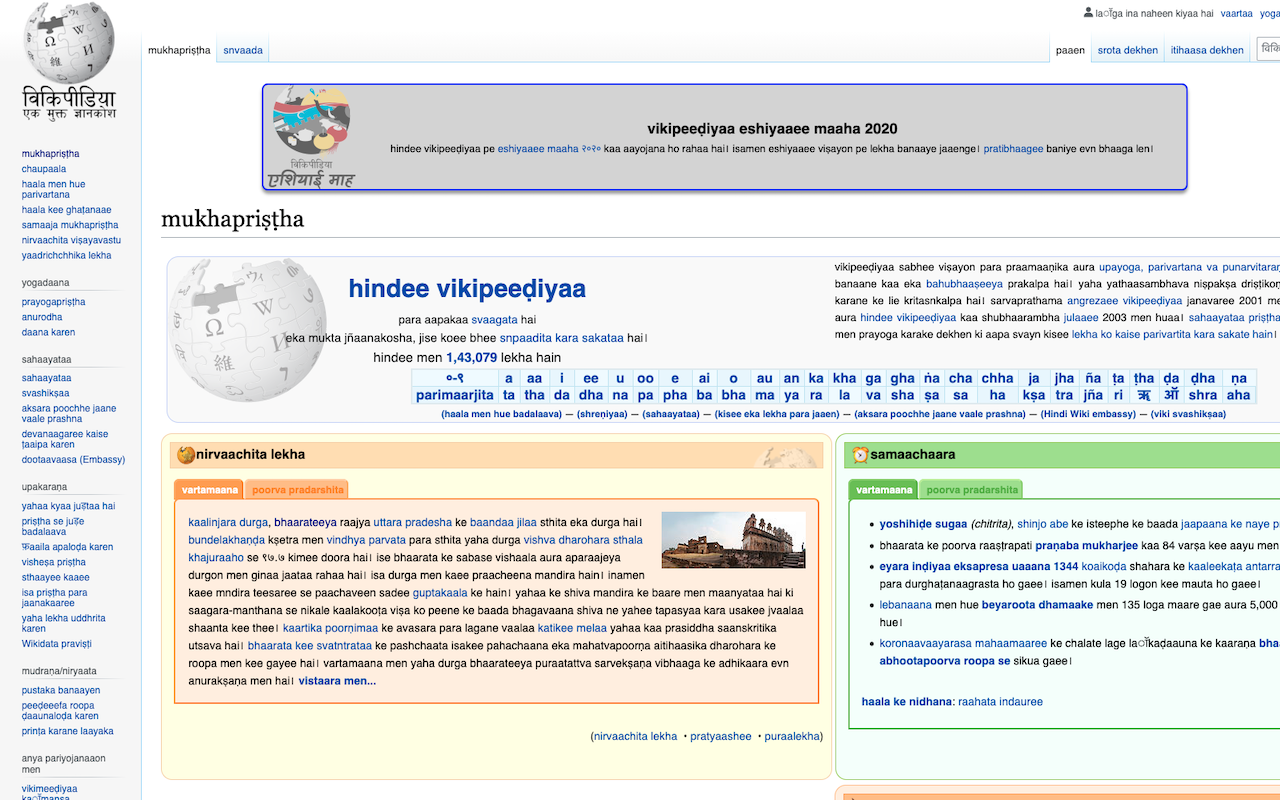Click pratibhaagee link in banner

pyautogui.click(x=1011, y=149)
